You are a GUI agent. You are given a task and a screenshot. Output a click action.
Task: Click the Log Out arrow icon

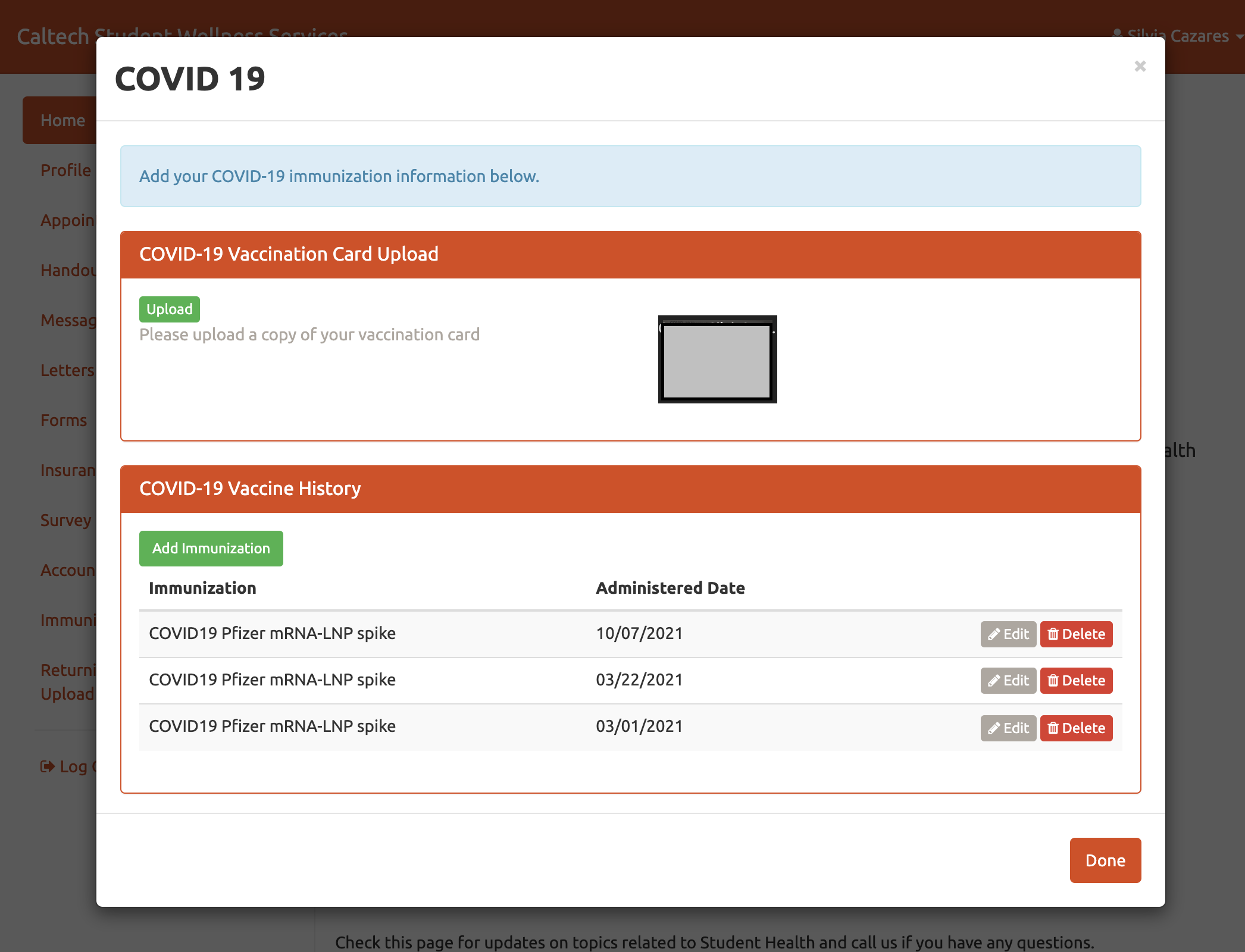click(48, 766)
